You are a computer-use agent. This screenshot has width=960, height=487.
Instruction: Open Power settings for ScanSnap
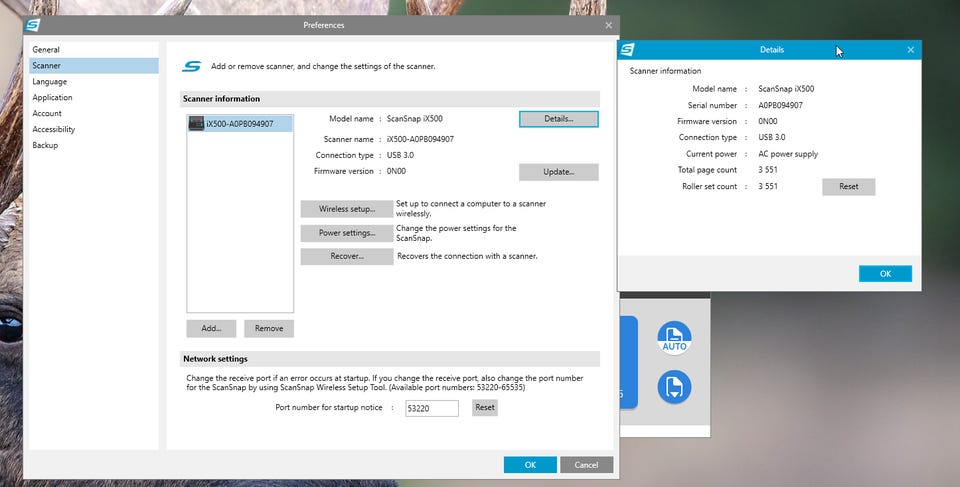coord(347,233)
